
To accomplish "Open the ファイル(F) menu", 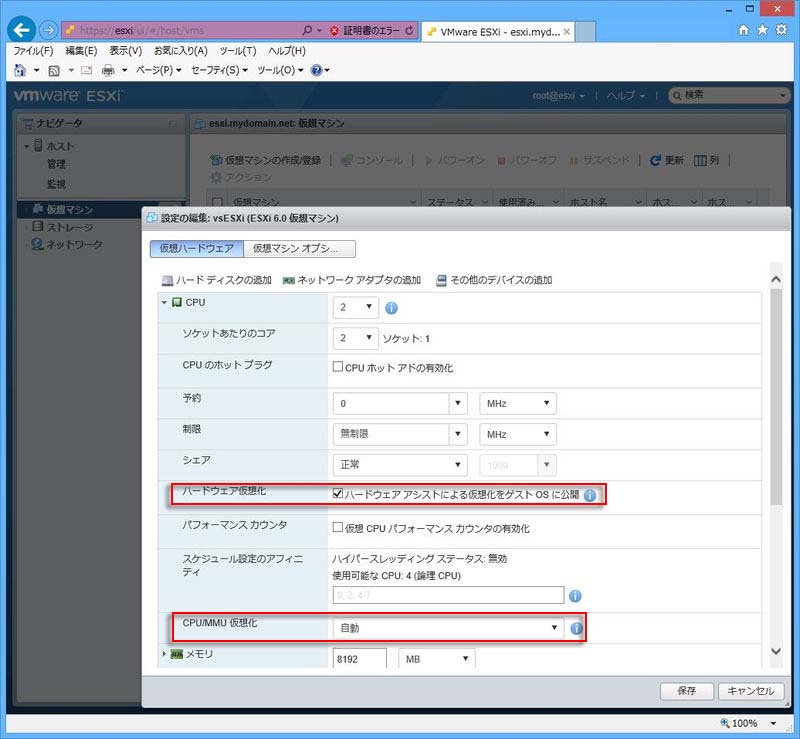I will pyautogui.click(x=33, y=51).
